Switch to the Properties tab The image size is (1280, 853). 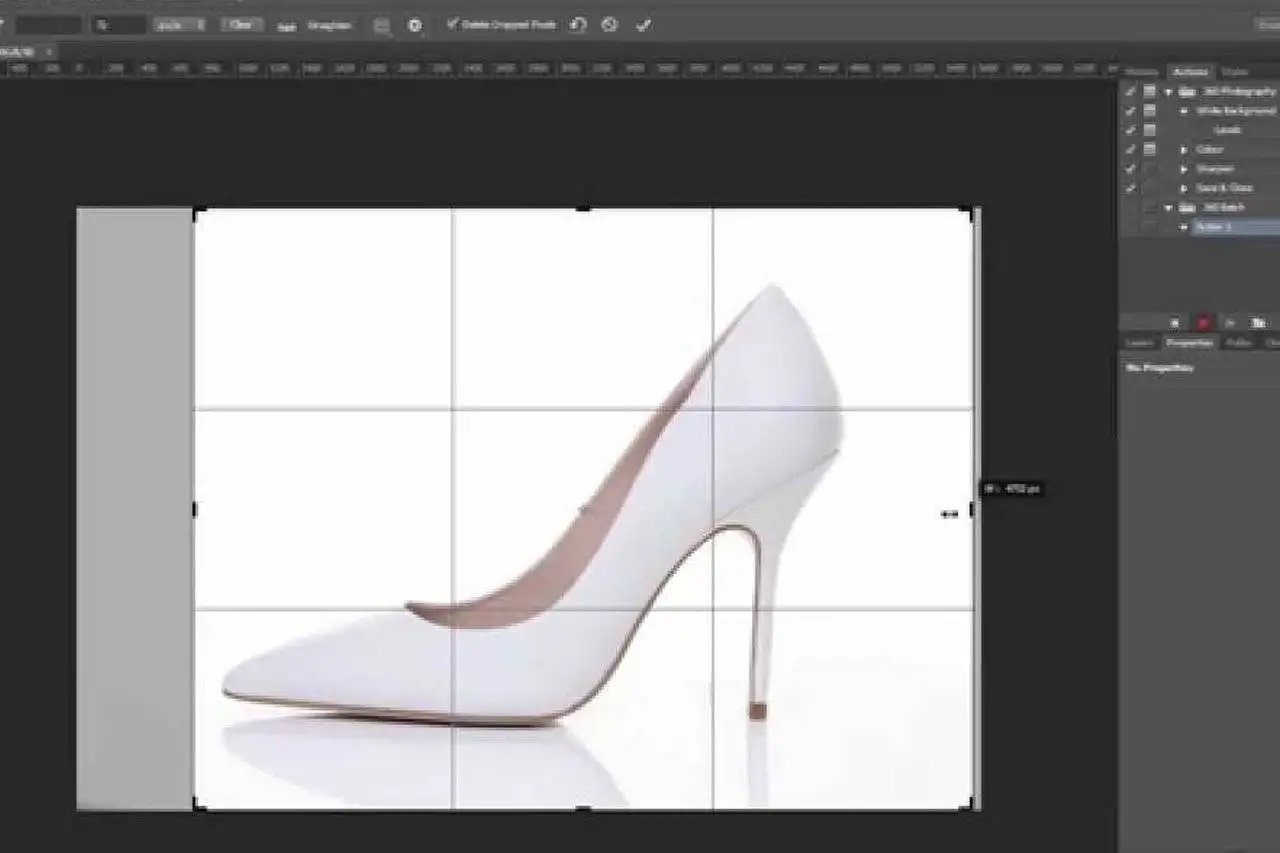1190,343
